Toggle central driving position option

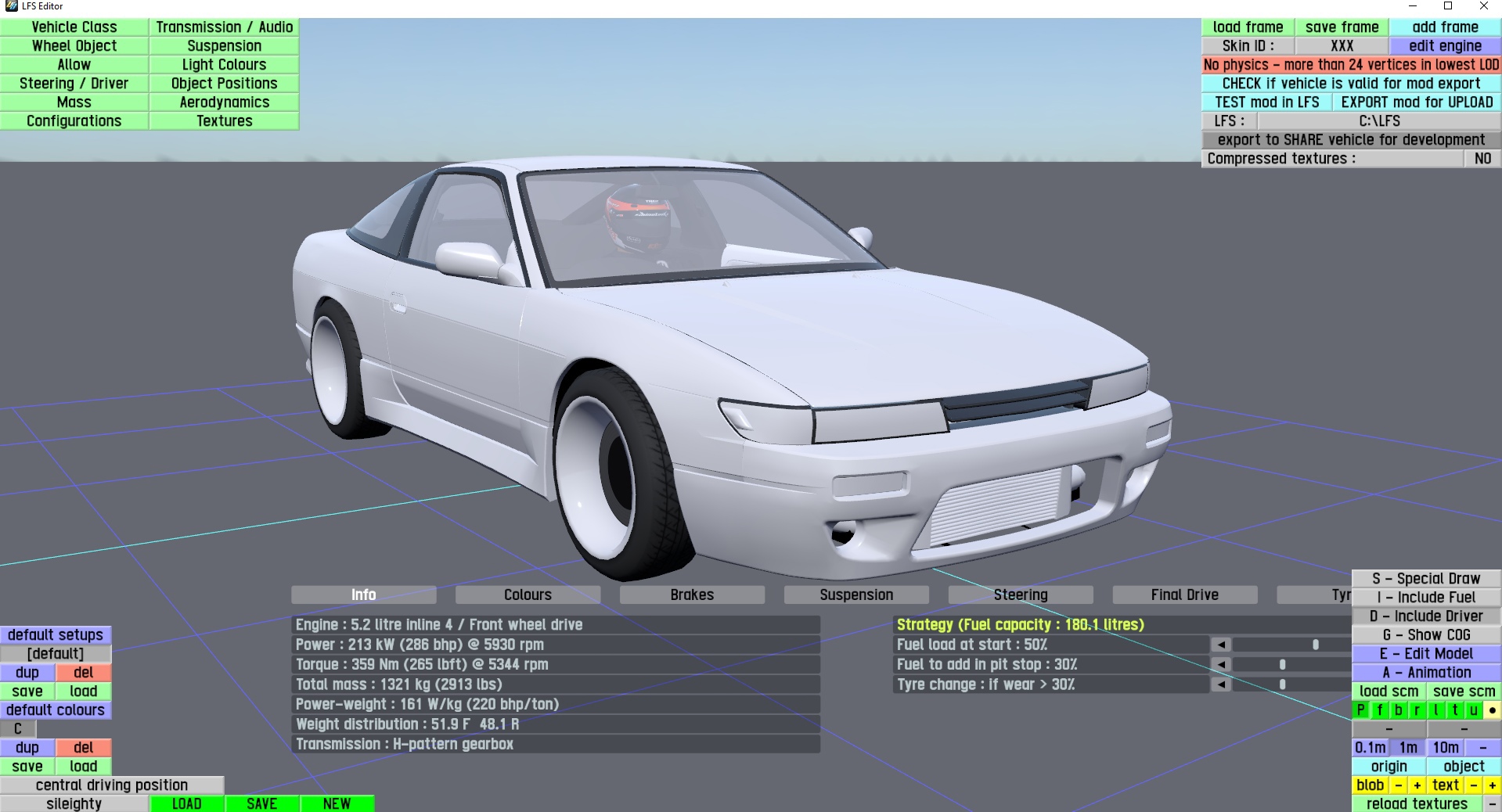[x=112, y=785]
